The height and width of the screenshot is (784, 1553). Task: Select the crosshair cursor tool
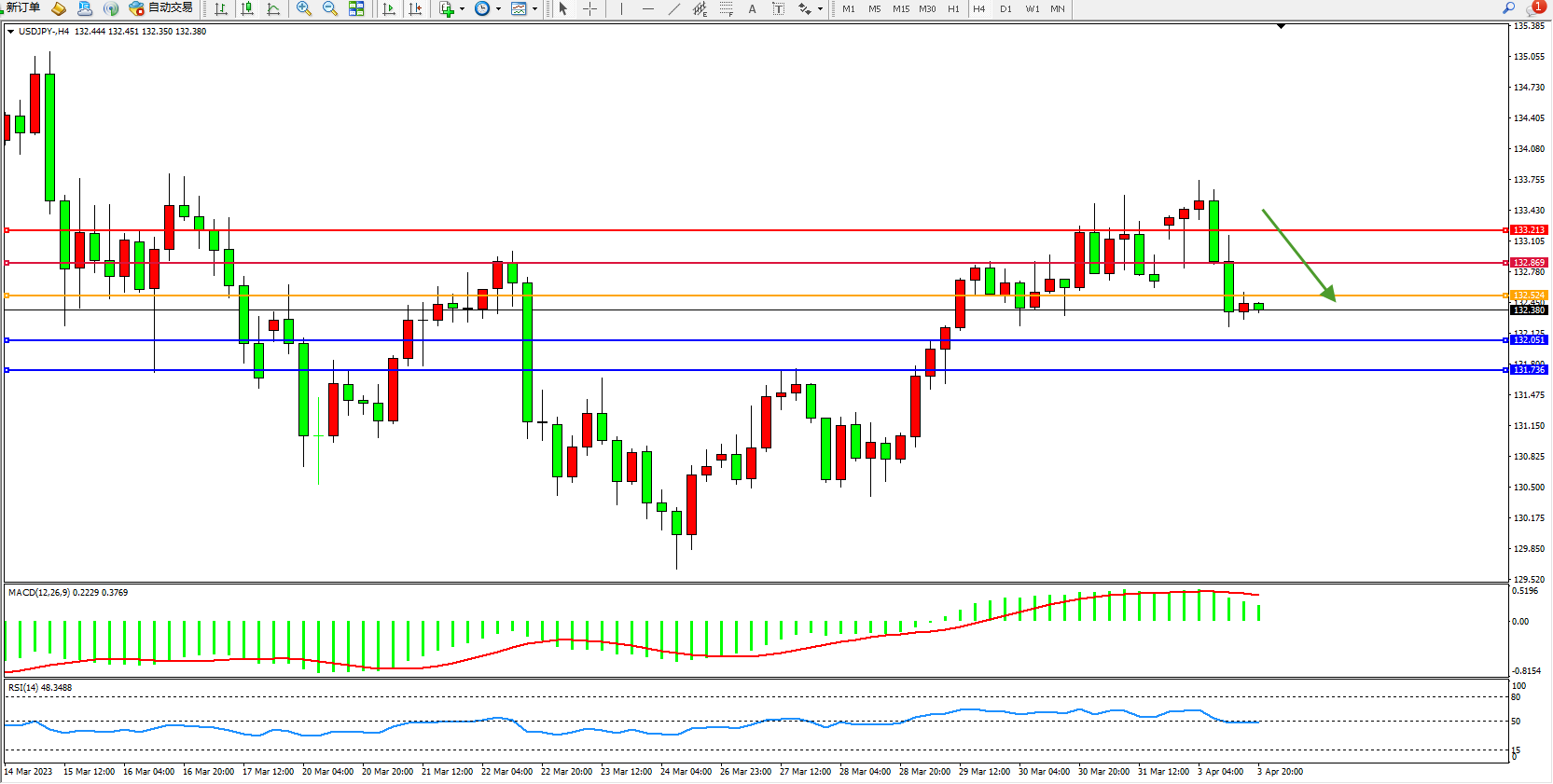(590, 9)
